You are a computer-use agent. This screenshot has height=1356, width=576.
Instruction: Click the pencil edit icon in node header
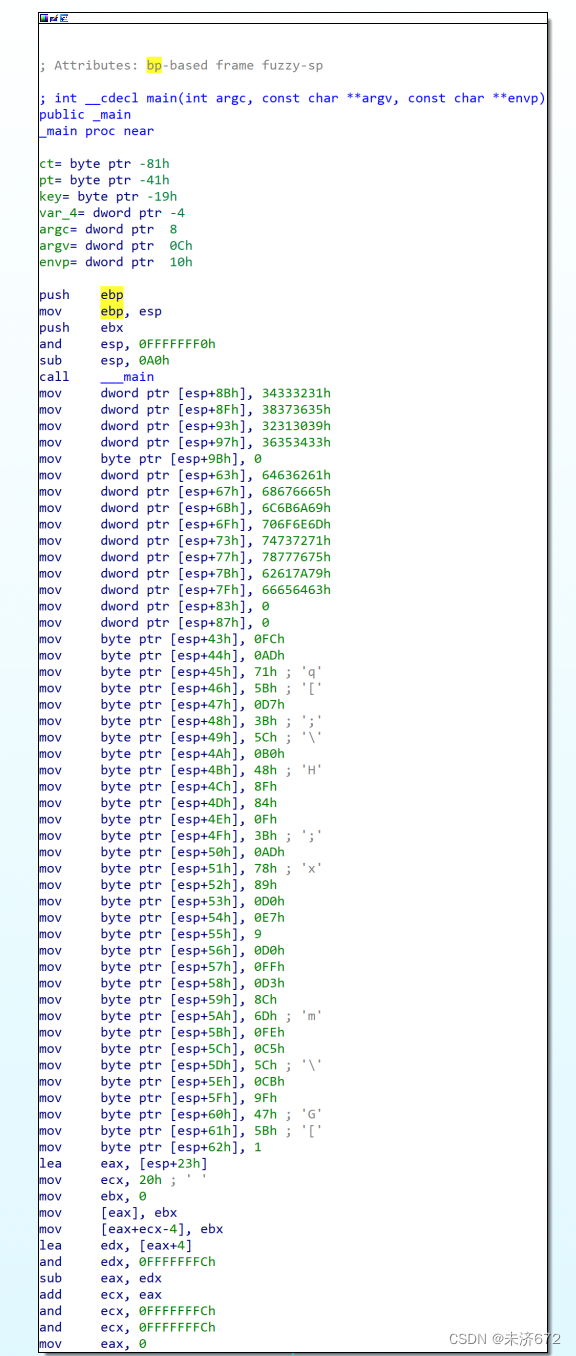coord(53,18)
